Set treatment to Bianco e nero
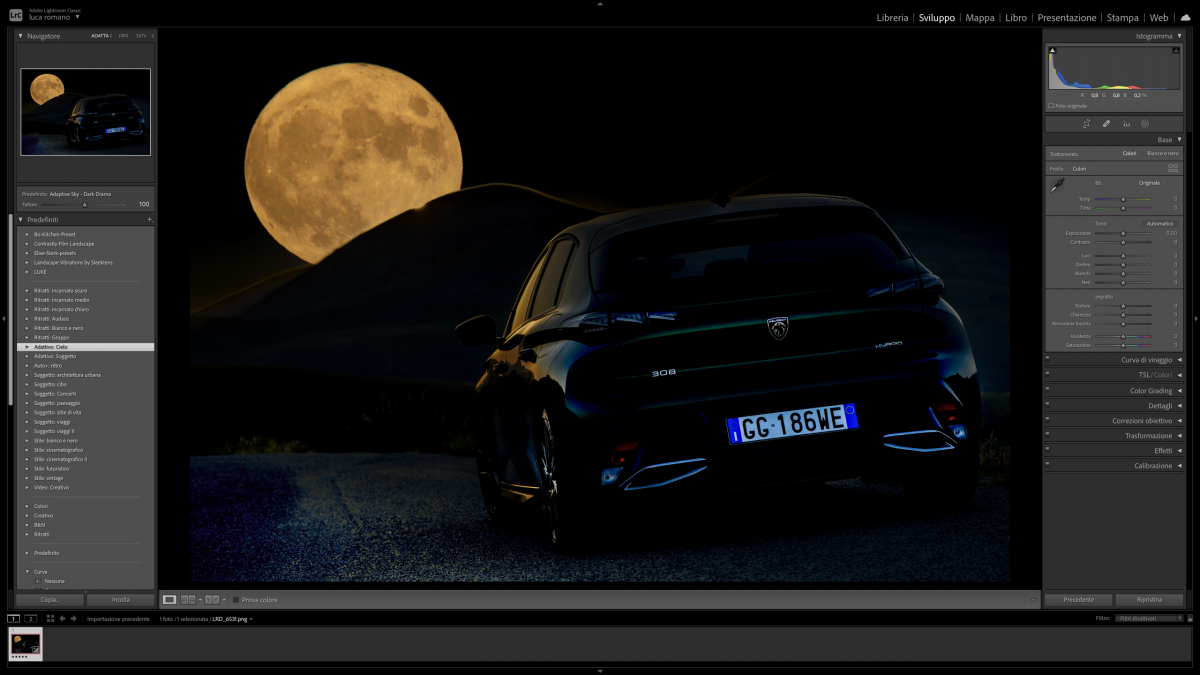Screen dimensions: 1200x675 click(1163, 153)
